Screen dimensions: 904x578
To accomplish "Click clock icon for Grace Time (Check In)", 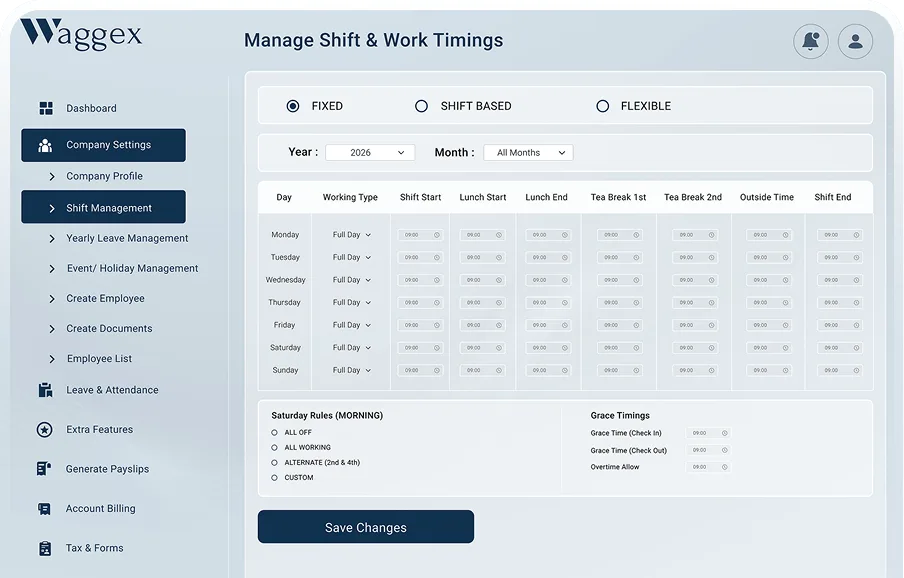I will [x=725, y=433].
